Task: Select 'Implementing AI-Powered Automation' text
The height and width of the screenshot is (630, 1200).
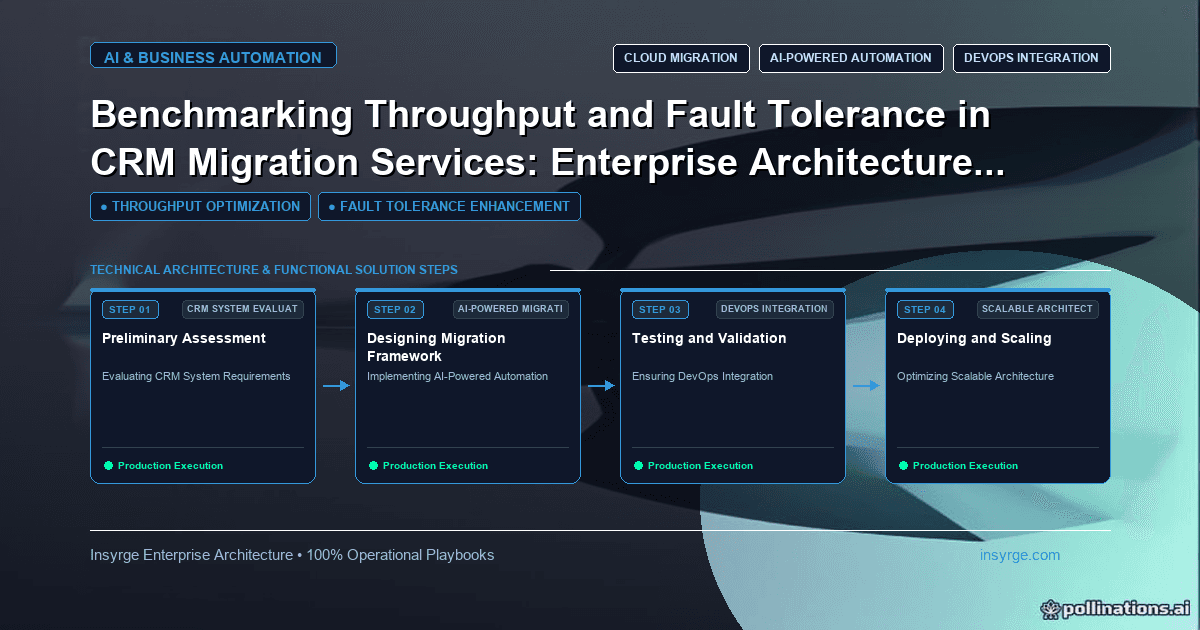Action: pyautogui.click(x=457, y=376)
